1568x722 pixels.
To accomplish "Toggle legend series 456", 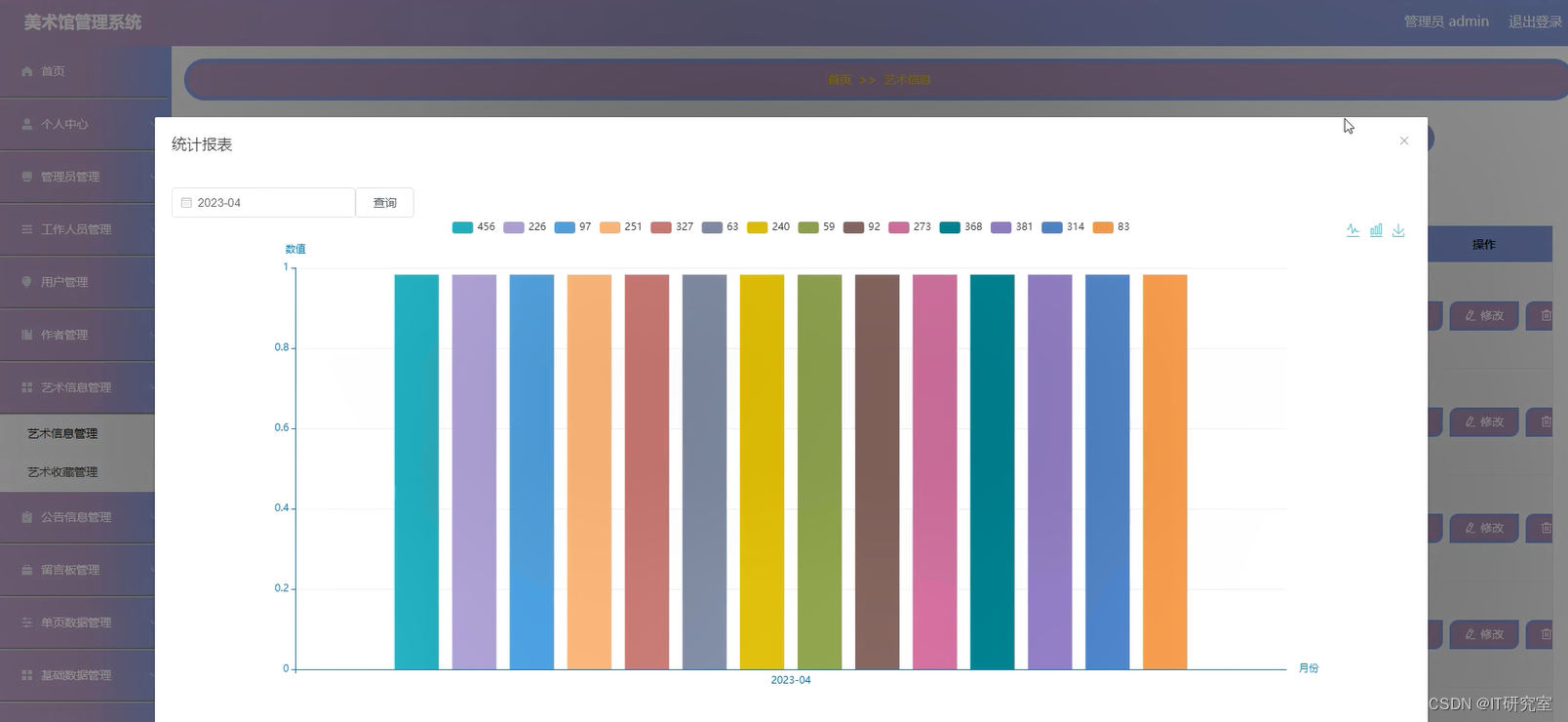I will point(474,227).
